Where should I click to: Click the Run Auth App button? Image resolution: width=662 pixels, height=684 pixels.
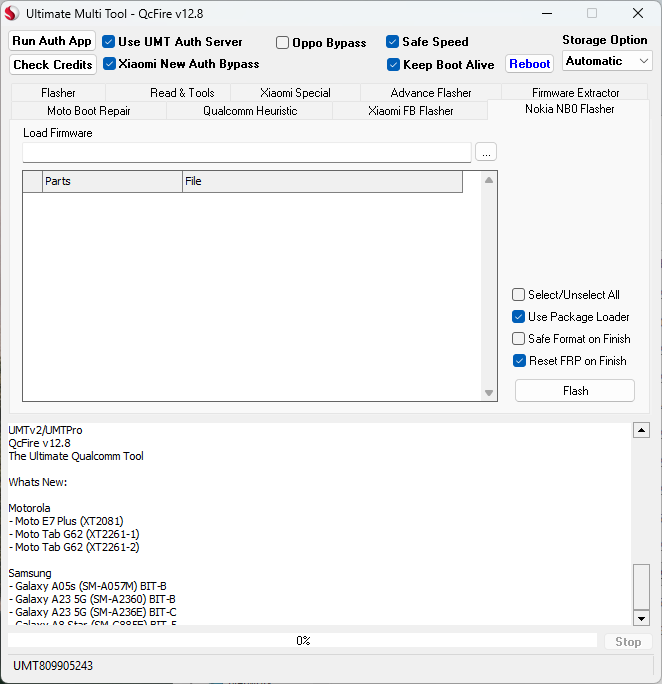point(52,41)
